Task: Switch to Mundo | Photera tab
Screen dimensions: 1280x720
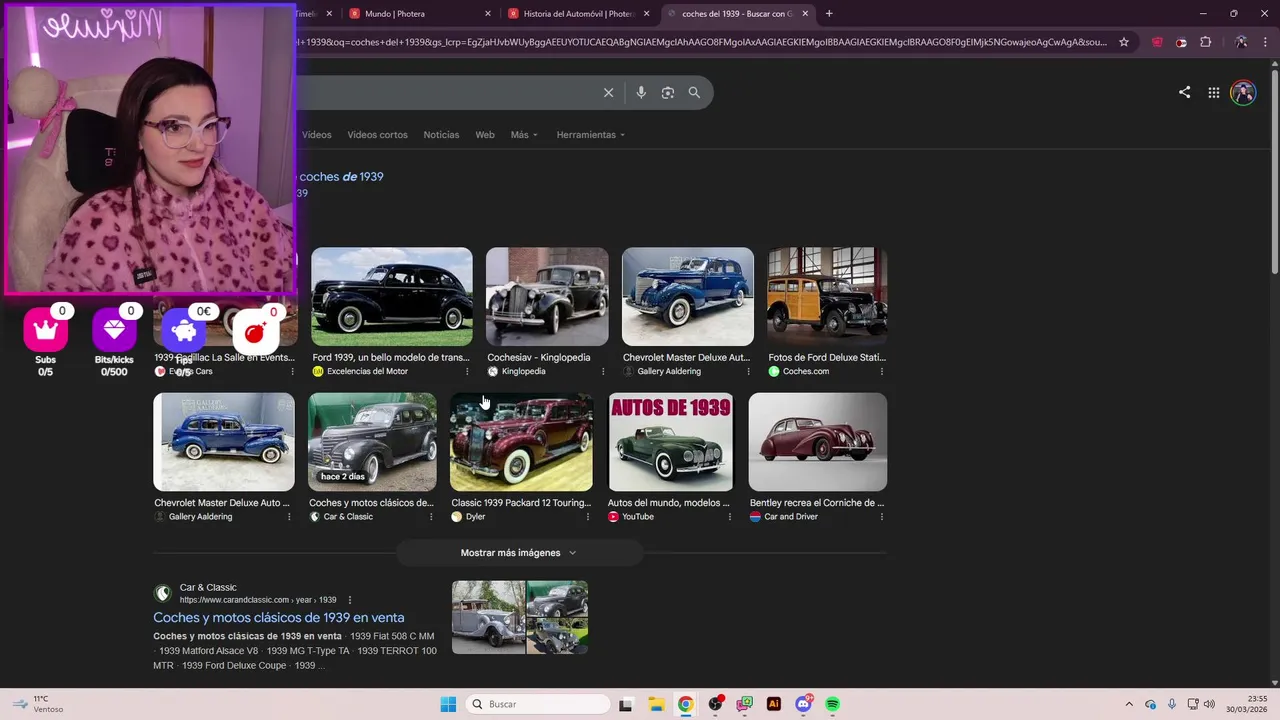Action: click(420, 14)
